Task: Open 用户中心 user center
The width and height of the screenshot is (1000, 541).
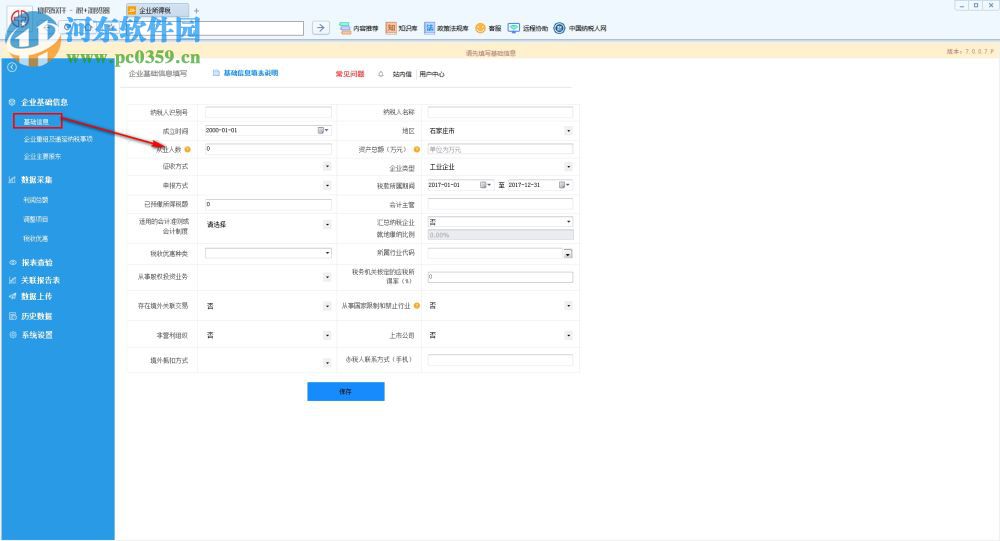Action: (x=432, y=74)
